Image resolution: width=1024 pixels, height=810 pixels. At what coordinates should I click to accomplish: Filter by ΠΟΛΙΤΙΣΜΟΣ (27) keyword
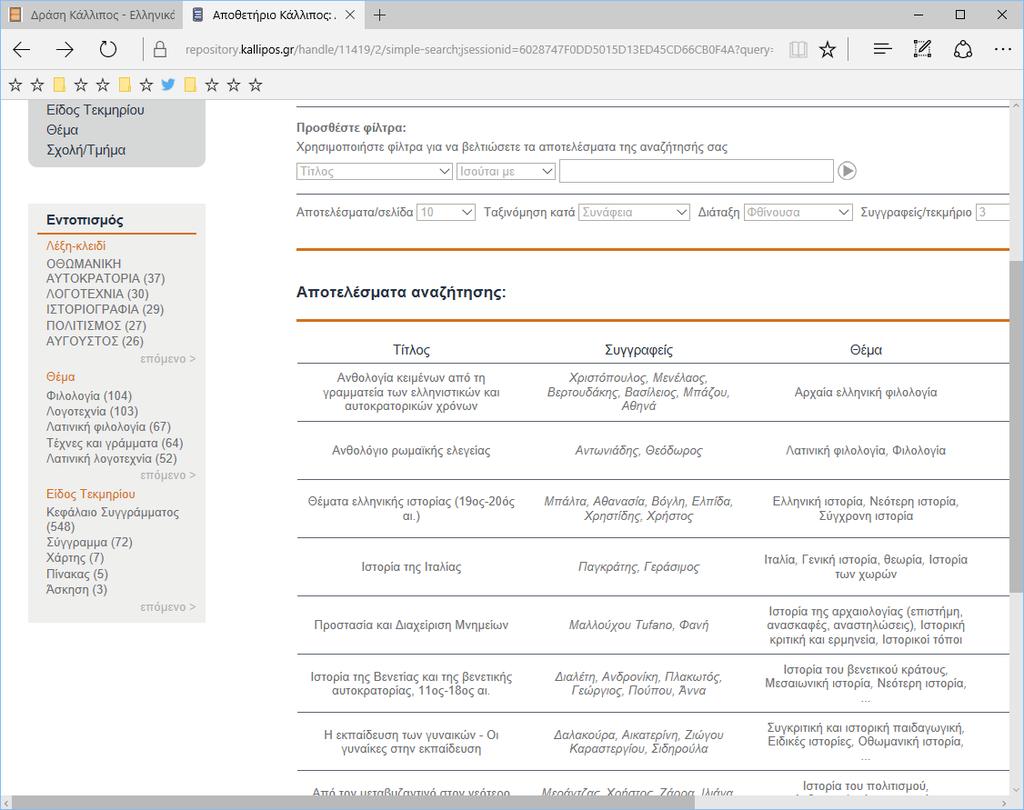(96, 325)
